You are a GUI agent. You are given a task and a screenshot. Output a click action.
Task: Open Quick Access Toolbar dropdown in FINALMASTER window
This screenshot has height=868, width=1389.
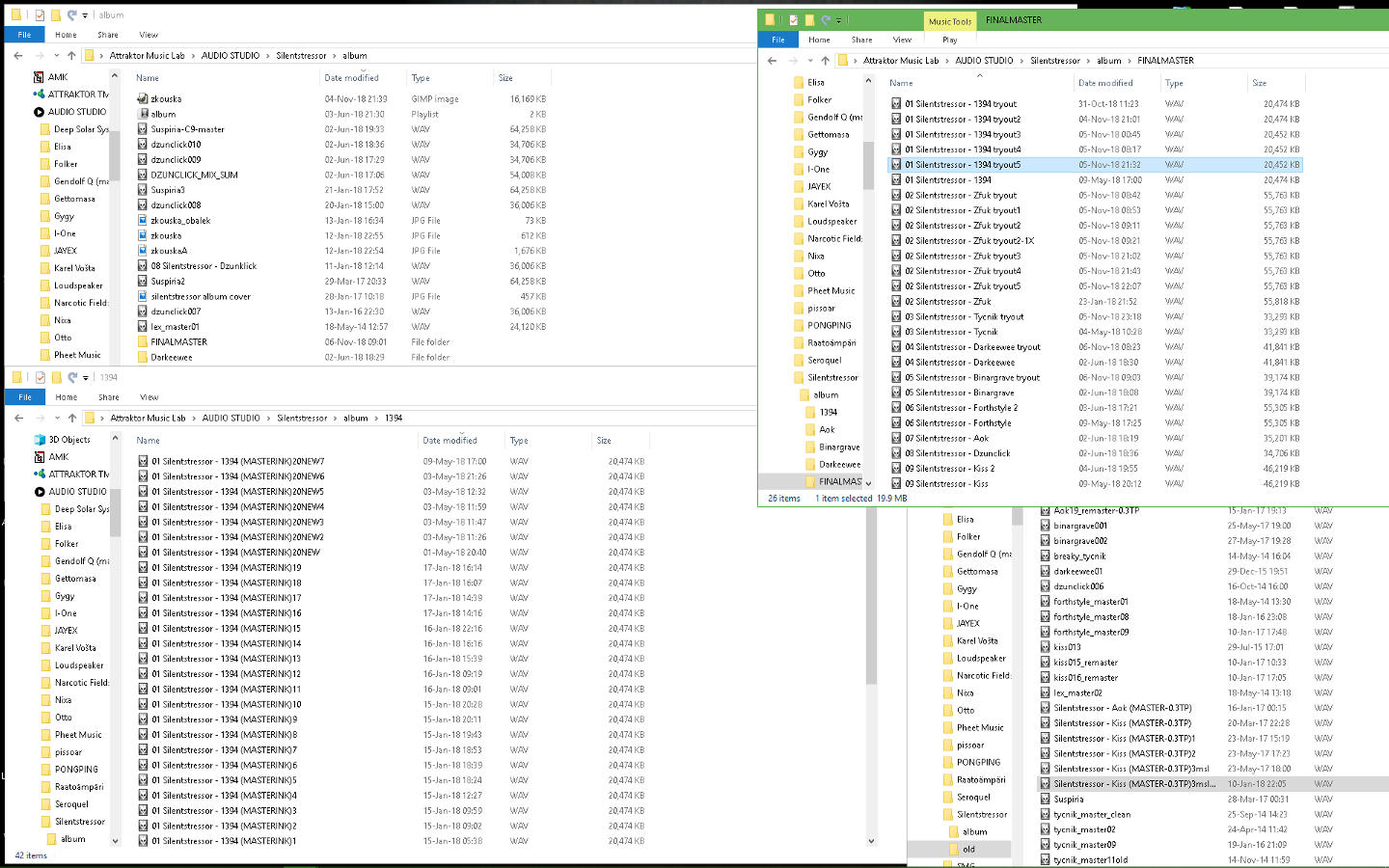pyautogui.click(x=839, y=20)
